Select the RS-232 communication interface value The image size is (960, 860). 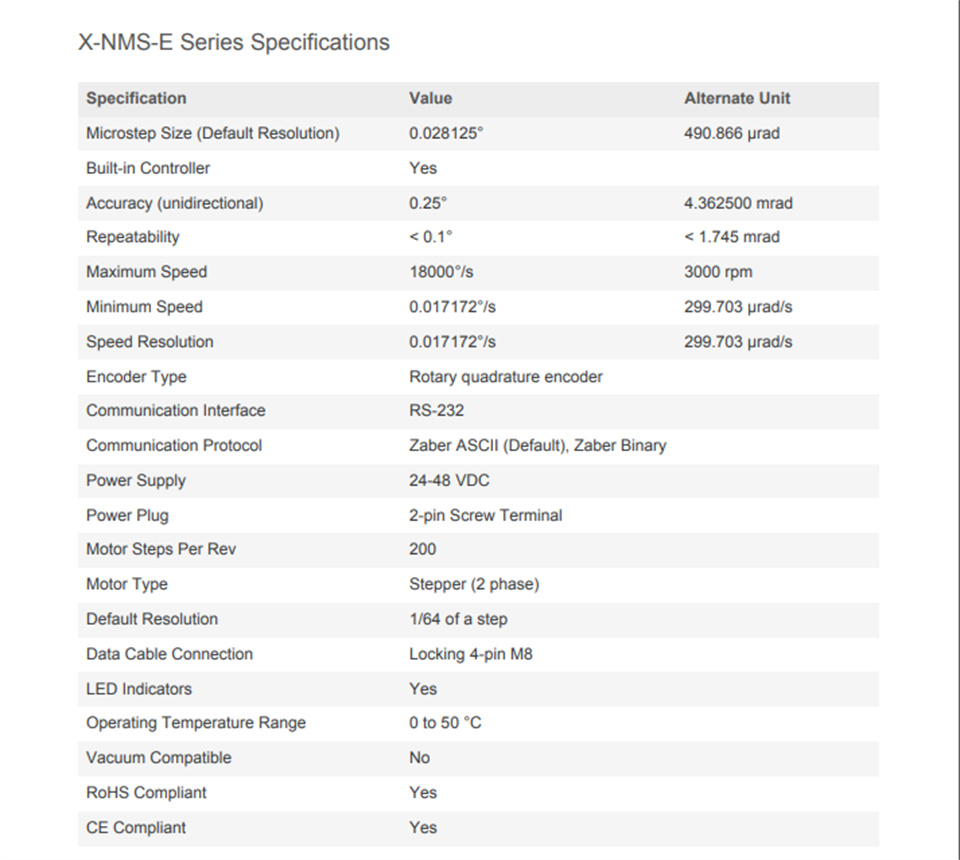437,410
